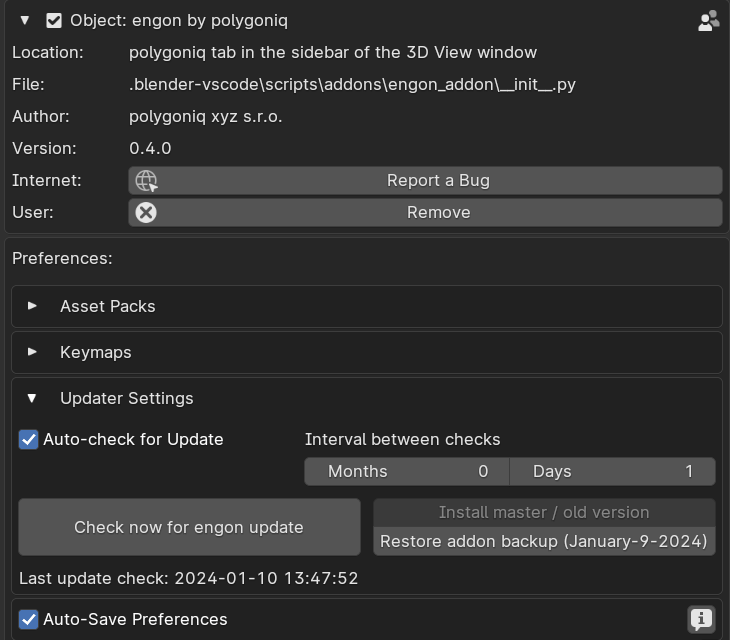Click the add-on file path text

point(352,84)
